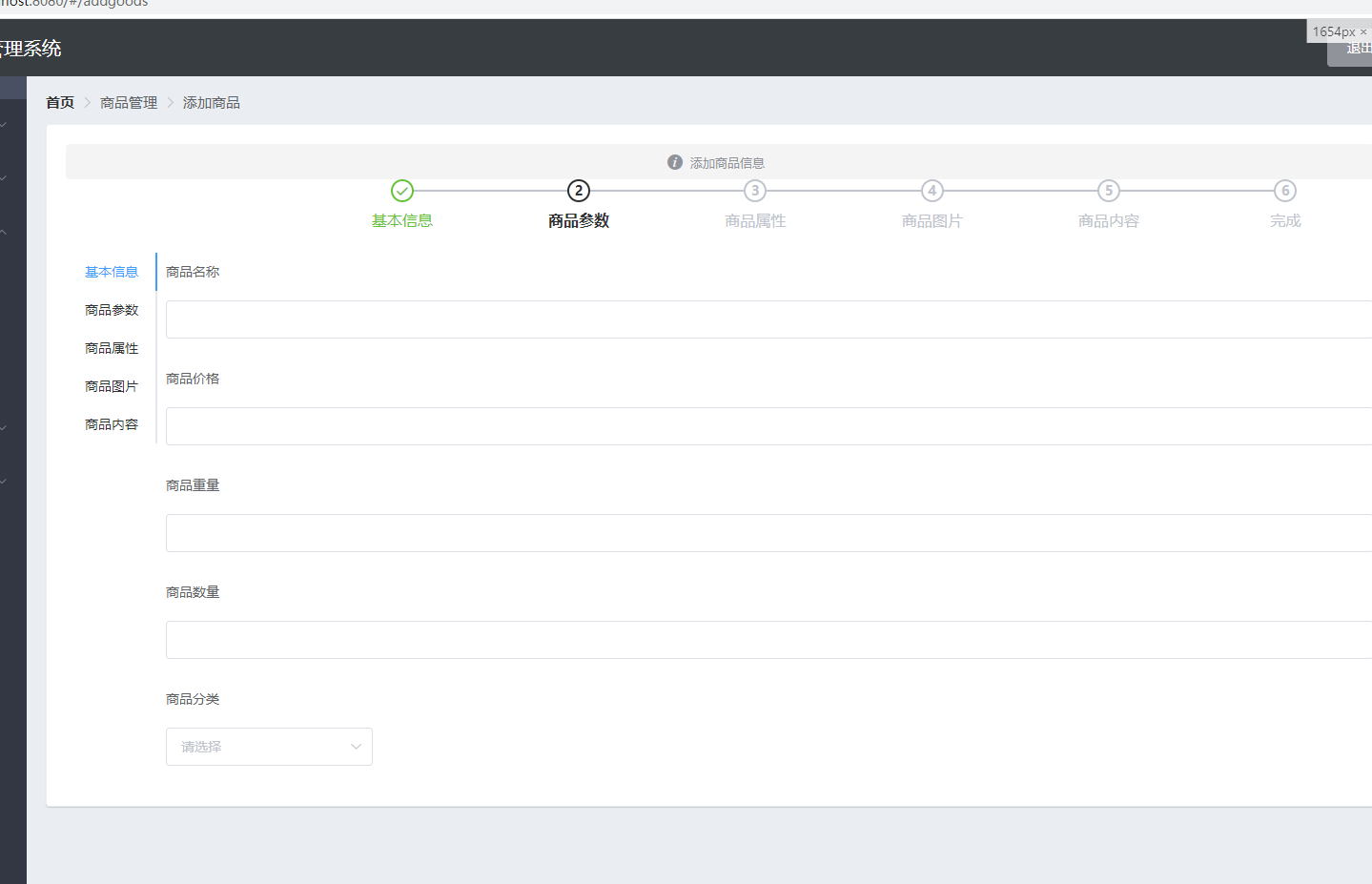Switch to the 商品内容 side tab
Viewport: 1372px width, 884px height.
coord(112,424)
